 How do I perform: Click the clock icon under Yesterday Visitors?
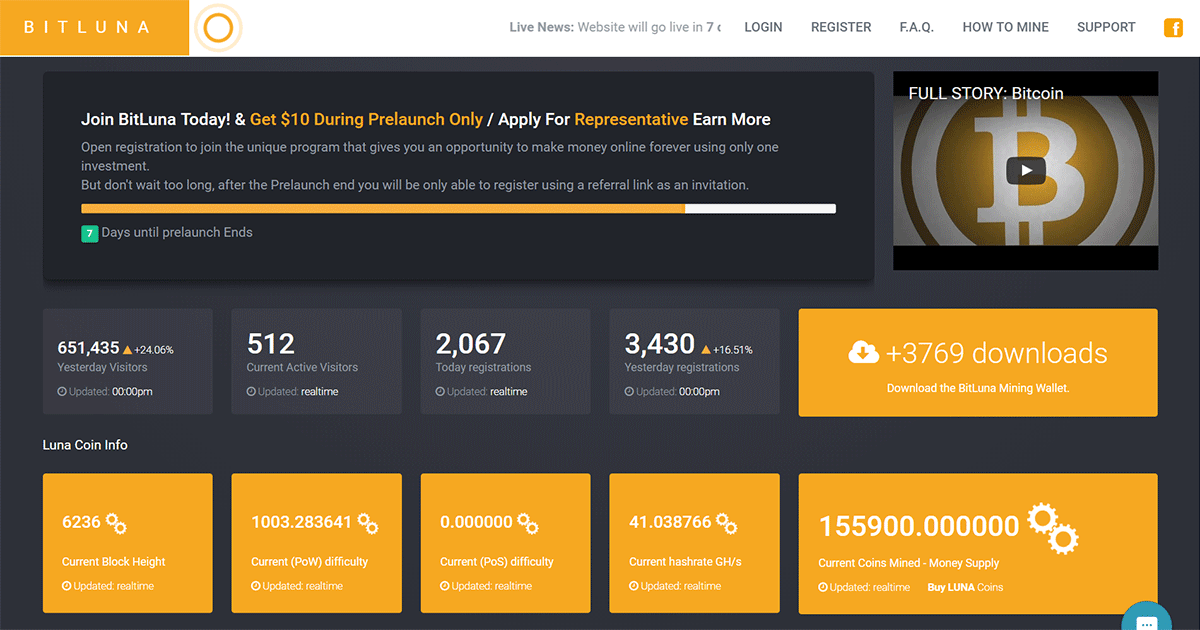(63, 392)
